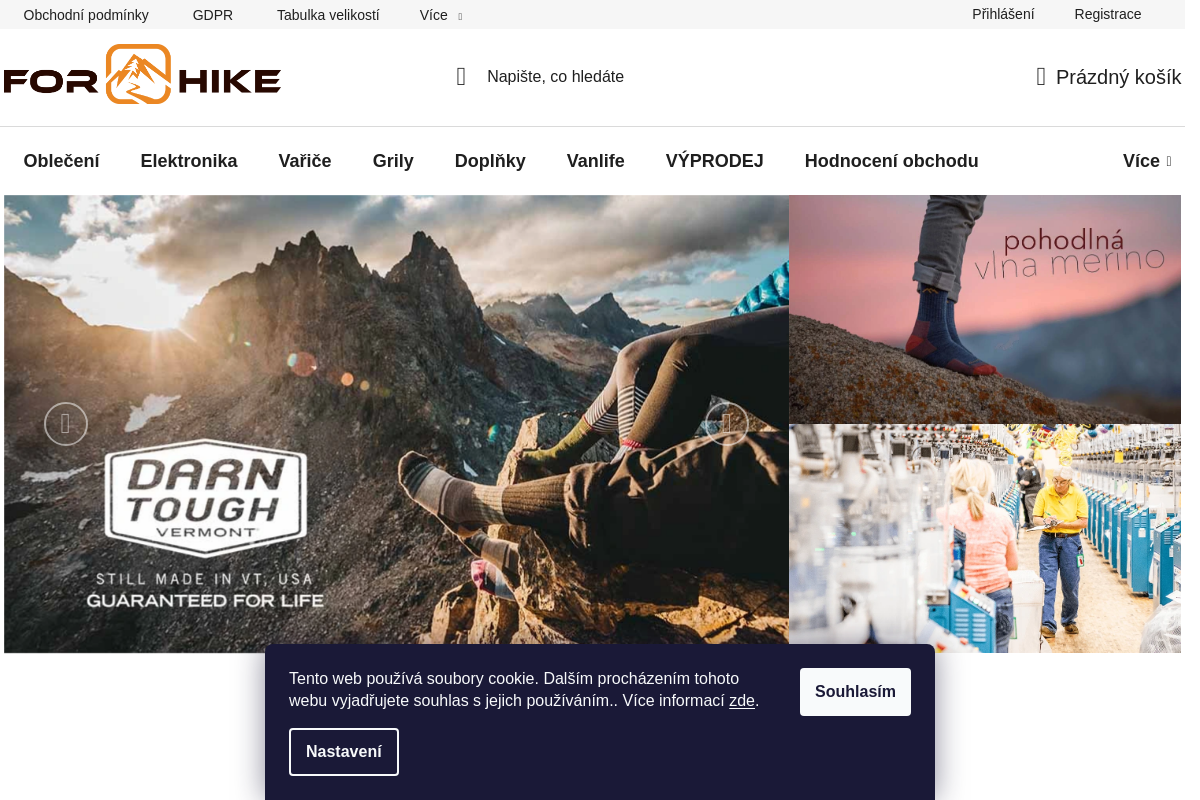Screen dimensions: 1200x800
Task: Open Tabulka velikostí page
Action: [x=328, y=15]
